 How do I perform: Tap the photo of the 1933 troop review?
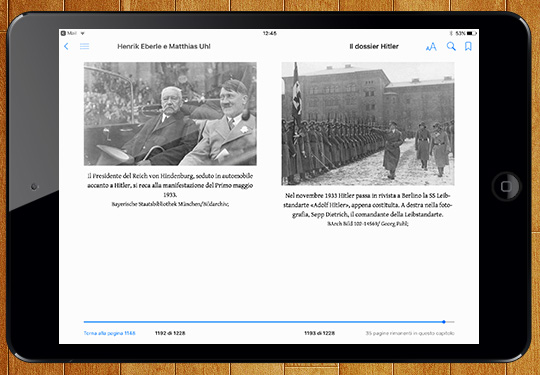[x=368, y=124]
